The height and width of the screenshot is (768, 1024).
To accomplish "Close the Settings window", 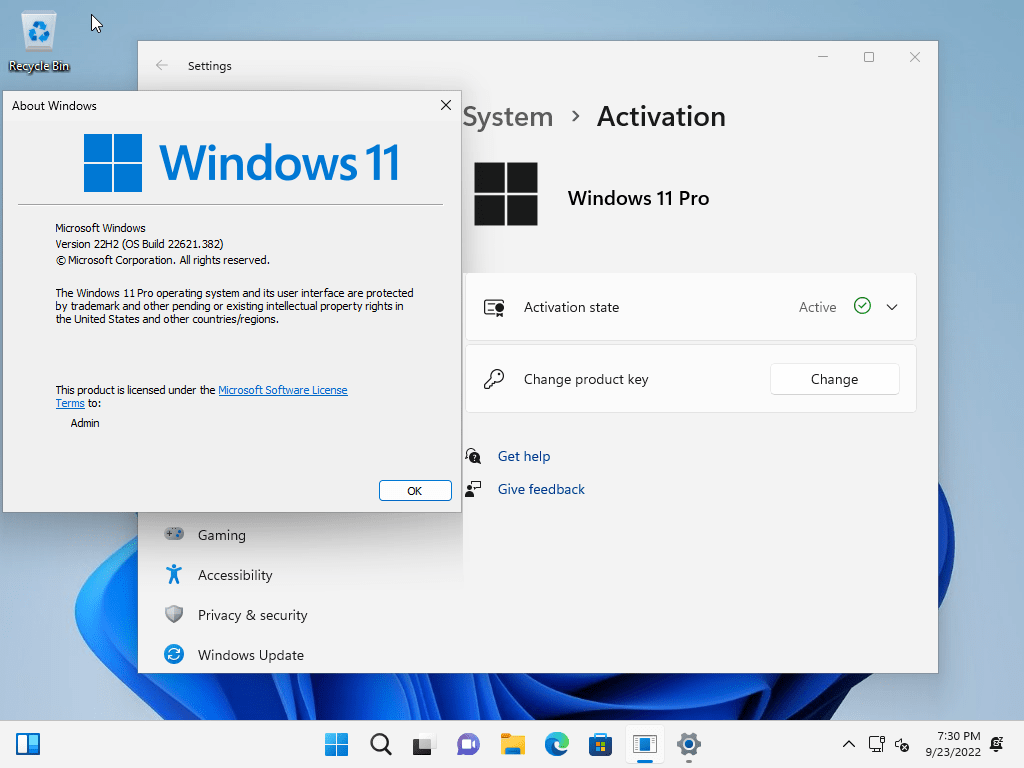I will coord(914,57).
